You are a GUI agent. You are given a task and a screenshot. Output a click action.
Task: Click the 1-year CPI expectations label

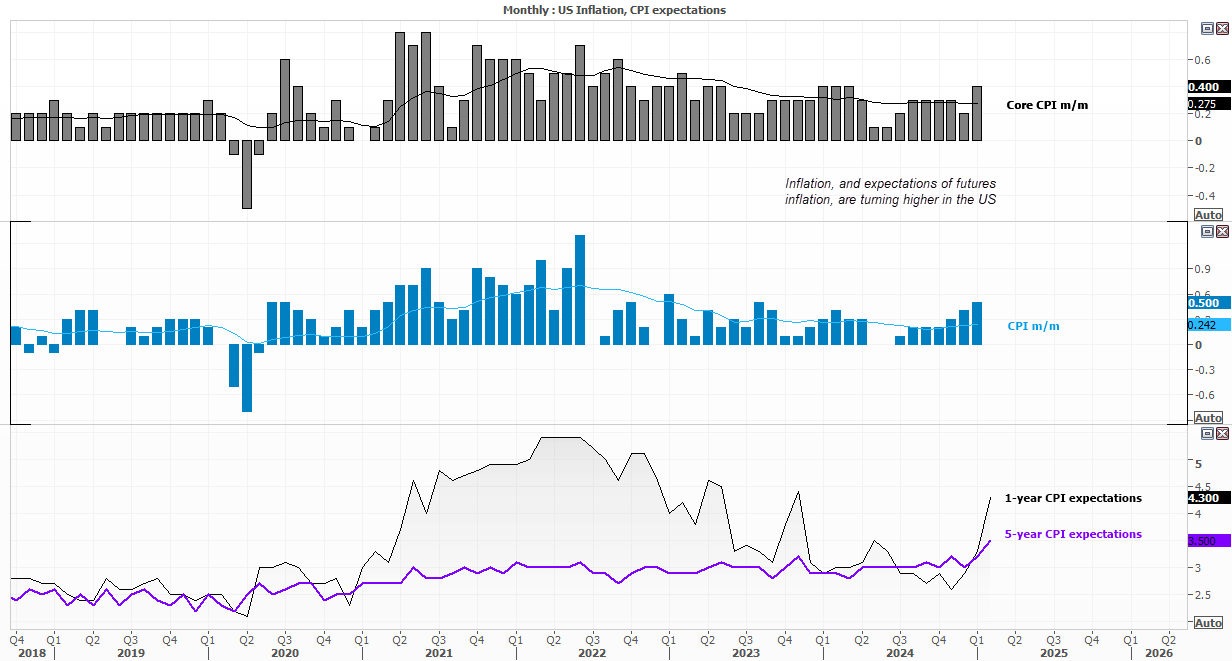(x=1073, y=498)
